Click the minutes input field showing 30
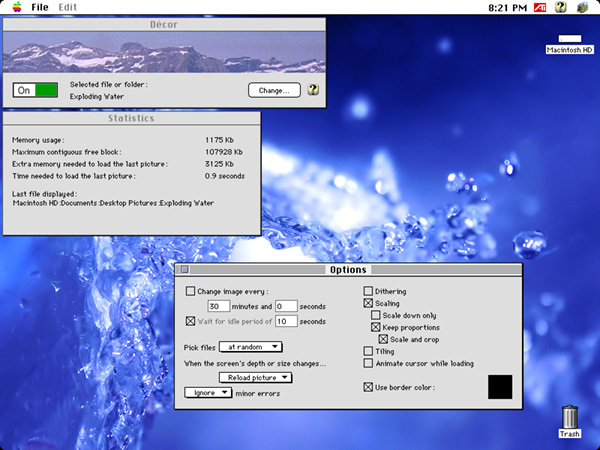 (219, 306)
